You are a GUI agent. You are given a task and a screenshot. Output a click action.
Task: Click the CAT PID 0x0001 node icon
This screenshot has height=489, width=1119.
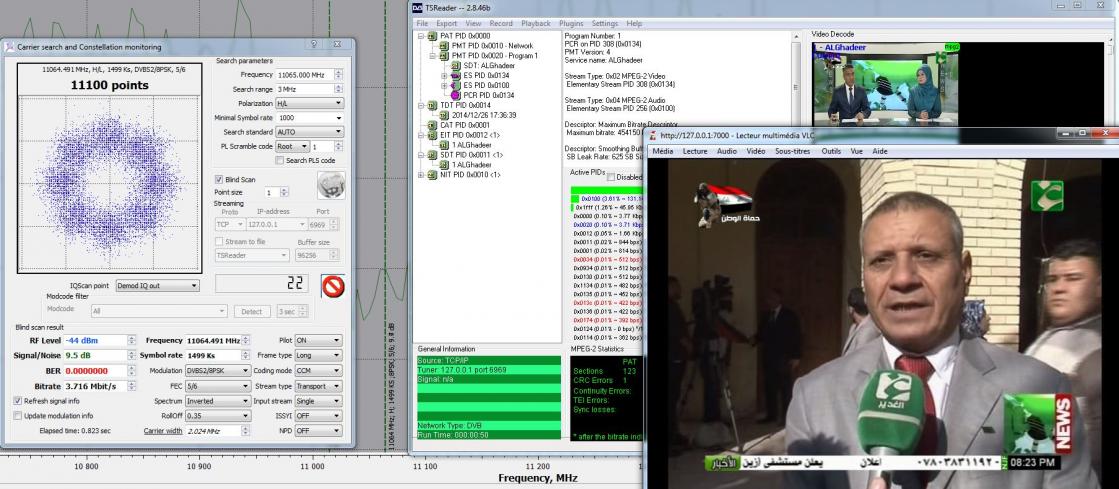[433, 125]
